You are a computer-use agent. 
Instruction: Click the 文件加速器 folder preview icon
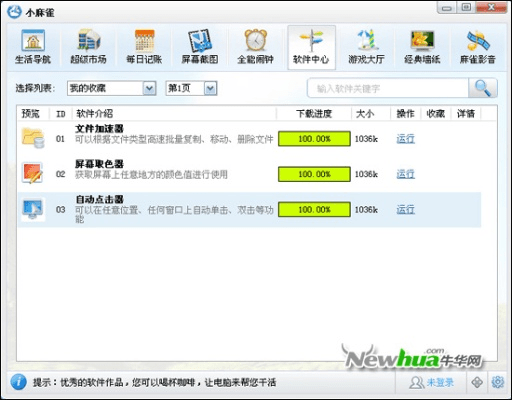(33, 138)
